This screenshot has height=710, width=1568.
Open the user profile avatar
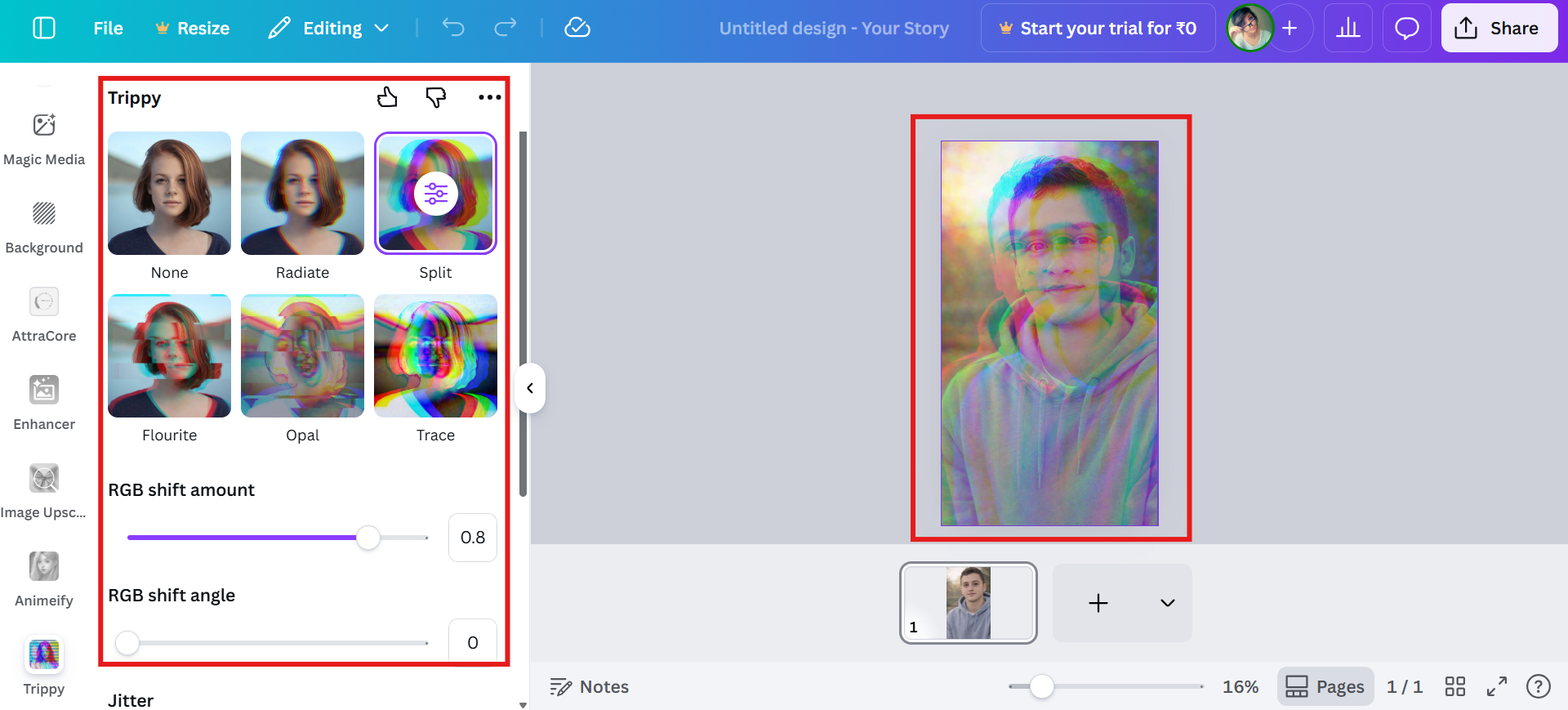point(1249,29)
